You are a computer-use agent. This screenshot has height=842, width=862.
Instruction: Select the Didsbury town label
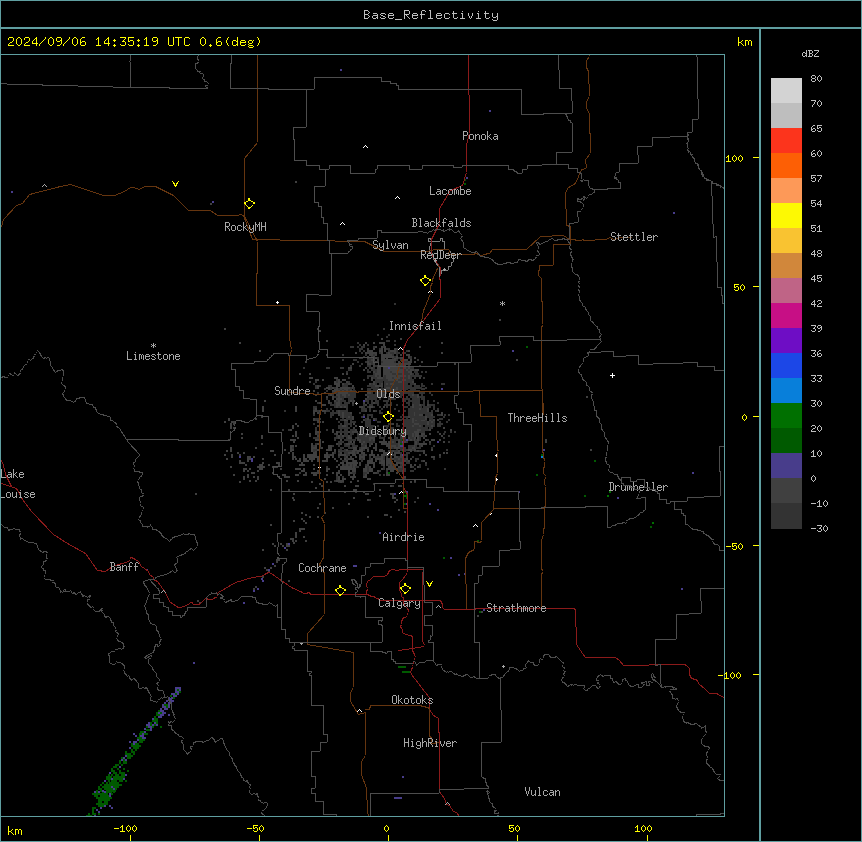[383, 431]
